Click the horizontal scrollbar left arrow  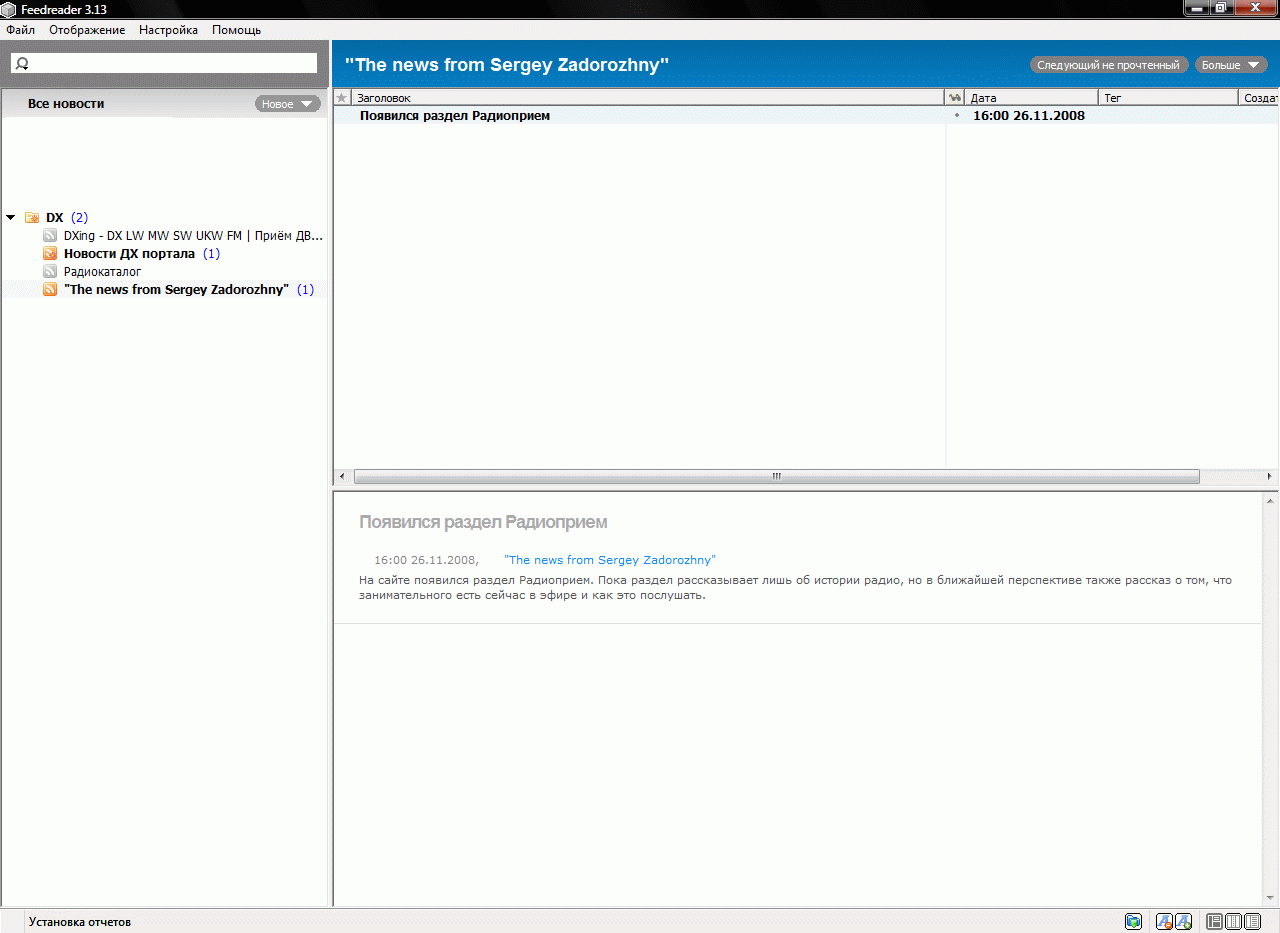click(342, 477)
